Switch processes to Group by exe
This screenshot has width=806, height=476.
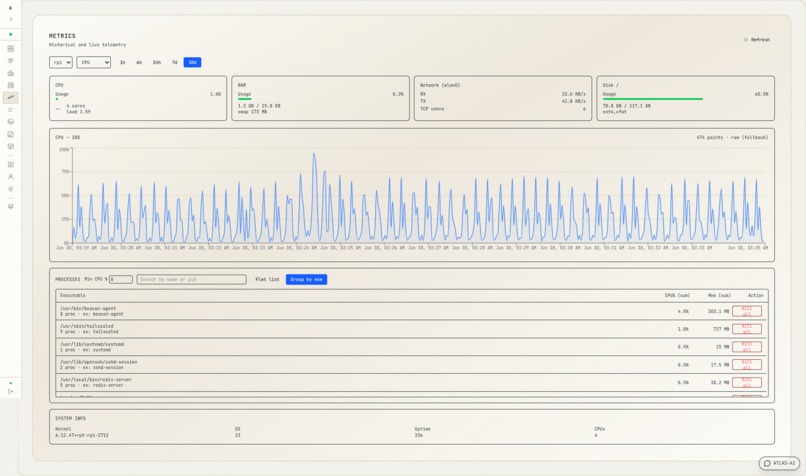pyautogui.click(x=306, y=280)
